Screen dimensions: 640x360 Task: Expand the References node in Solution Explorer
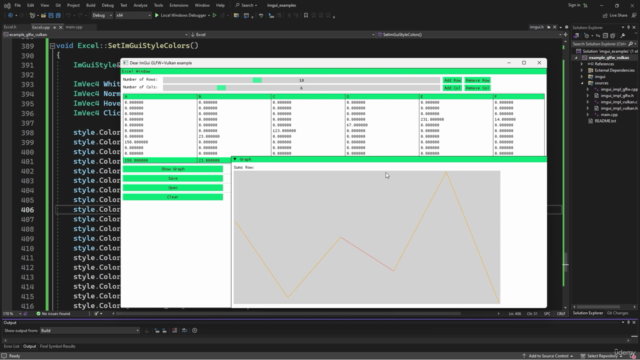click(x=582, y=64)
